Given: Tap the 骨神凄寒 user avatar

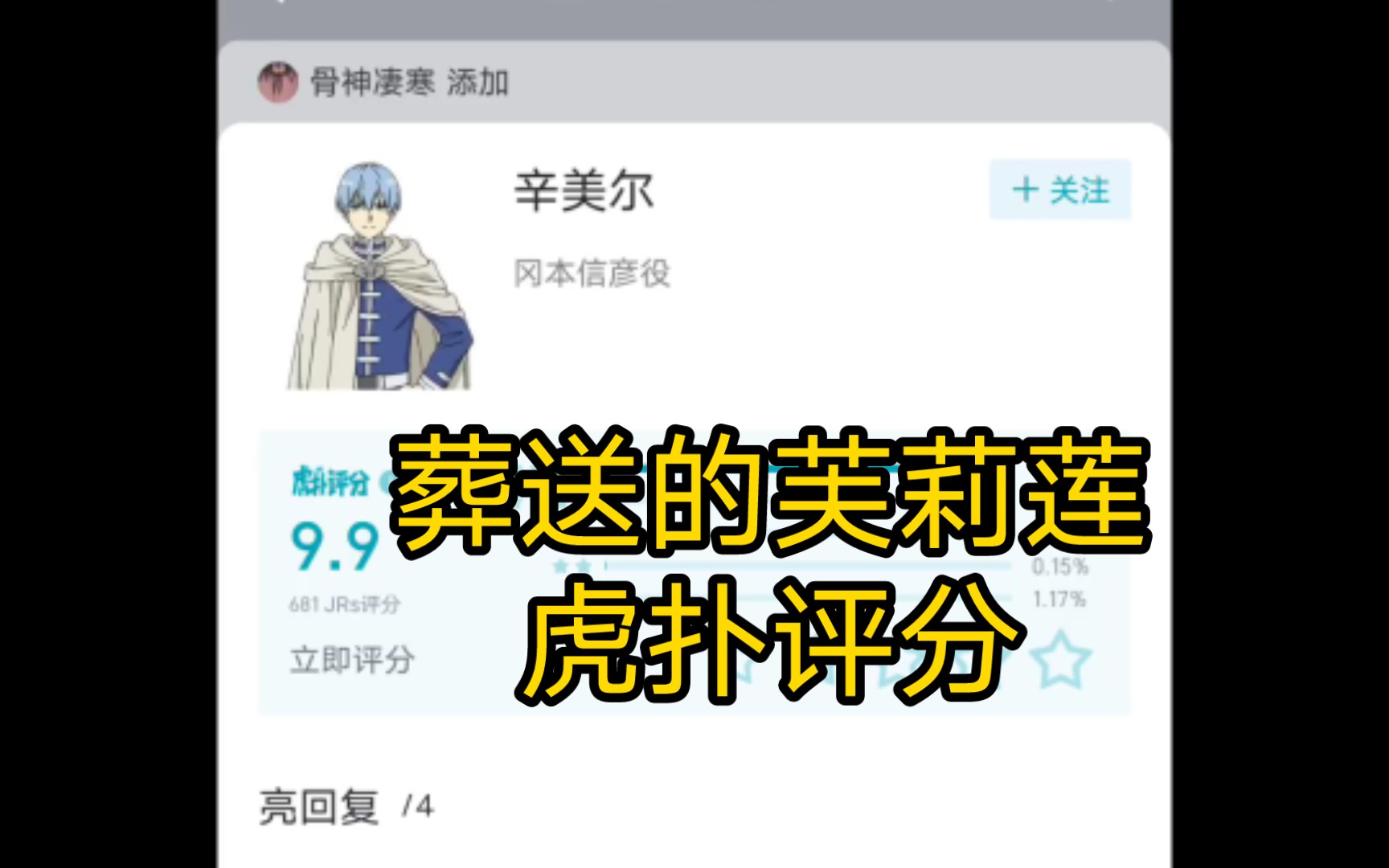Looking at the screenshot, I should tap(278, 82).
